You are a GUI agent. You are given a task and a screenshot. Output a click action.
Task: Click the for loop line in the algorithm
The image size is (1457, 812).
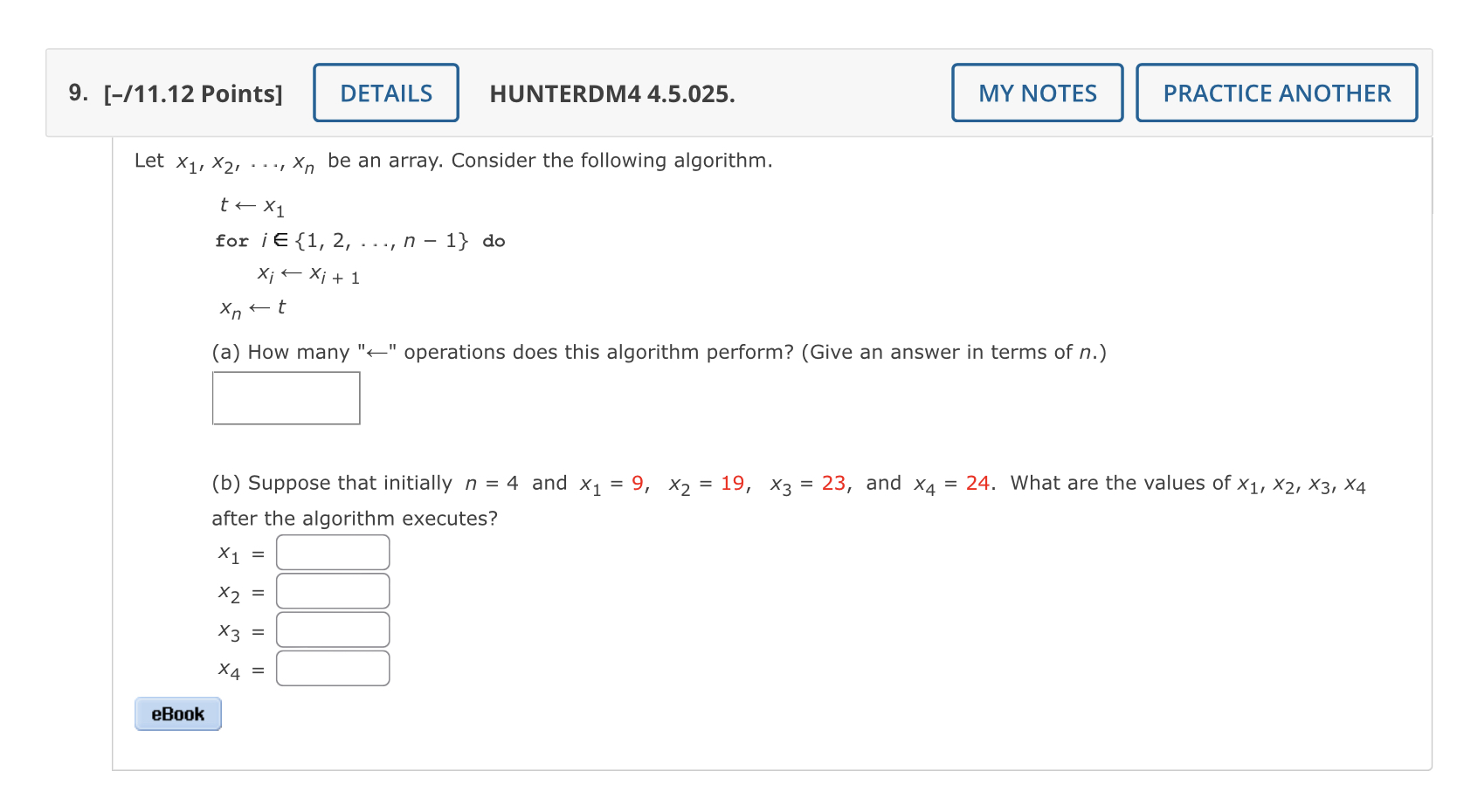tap(360, 240)
